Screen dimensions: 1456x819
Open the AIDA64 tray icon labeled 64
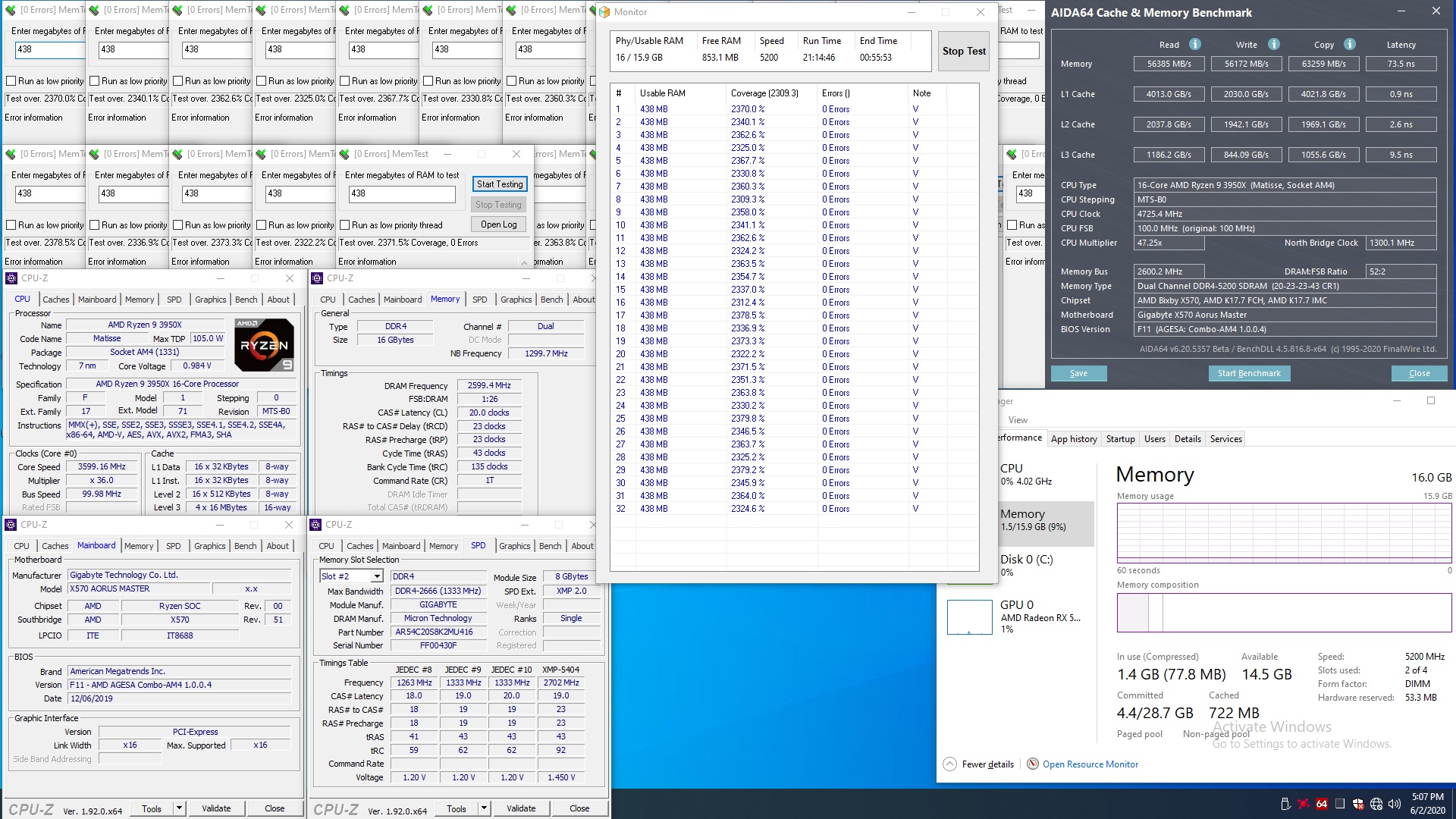(x=1322, y=804)
